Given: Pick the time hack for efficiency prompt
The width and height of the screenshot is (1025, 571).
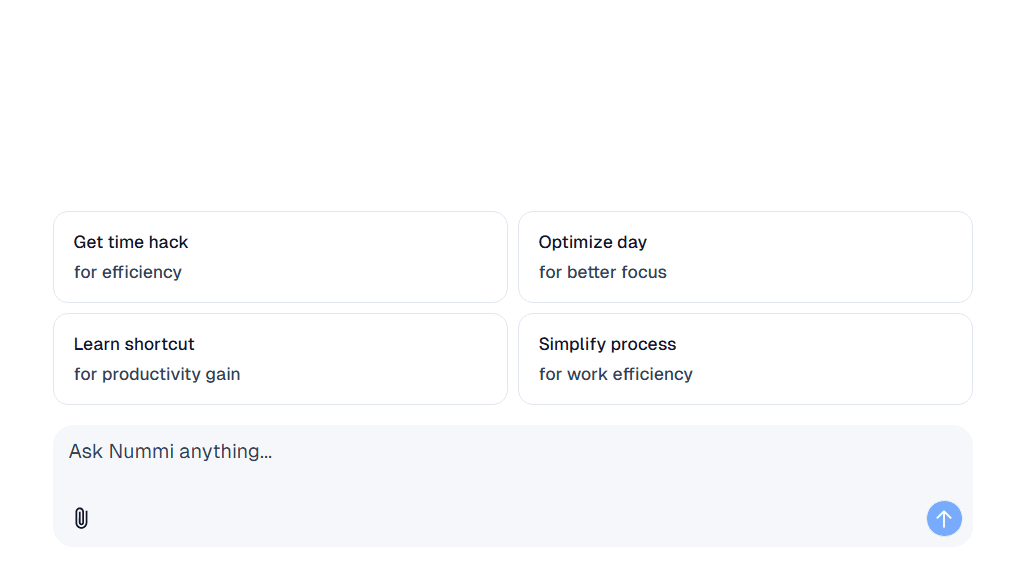Looking at the screenshot, I should (280, 257).
